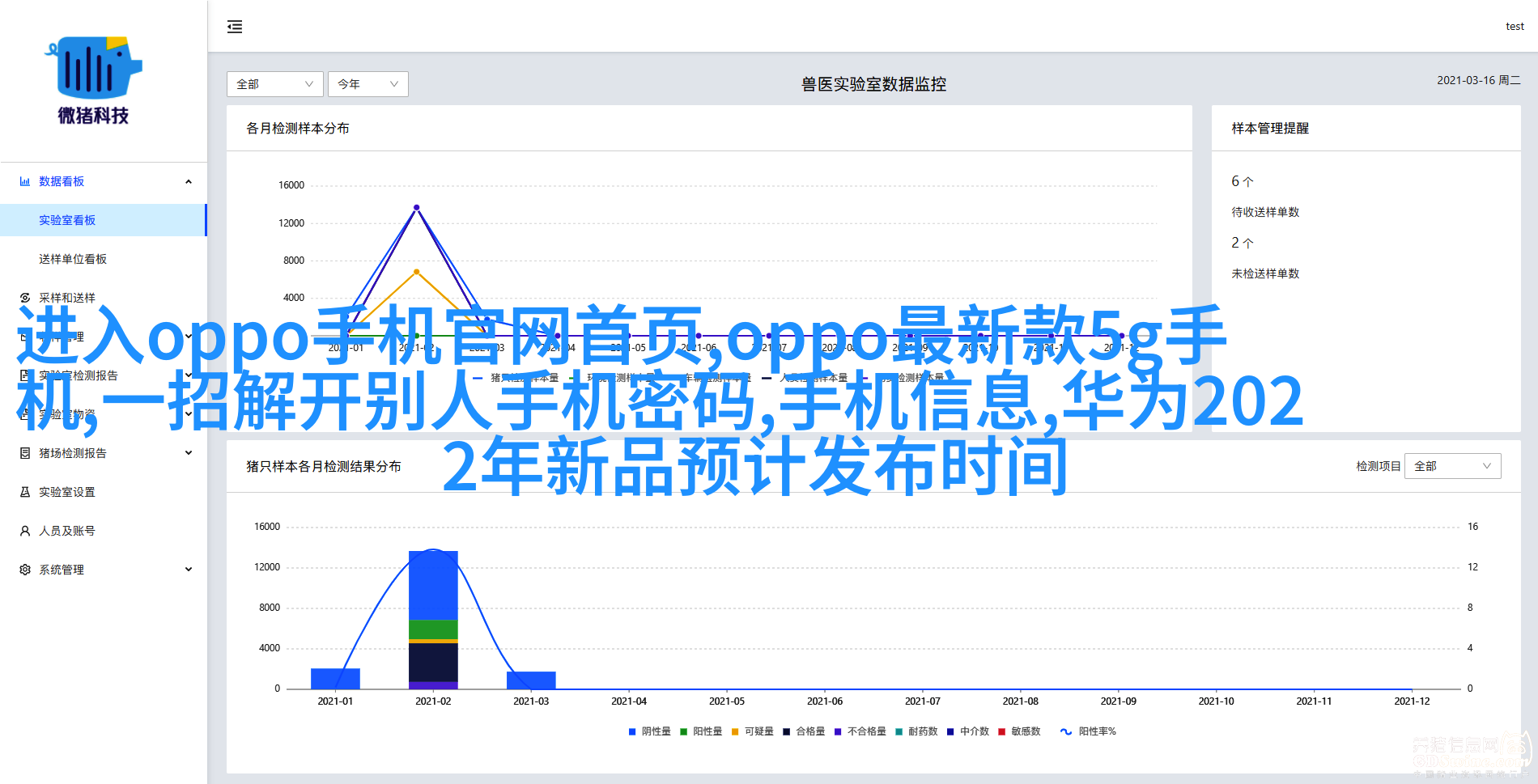This screenshot has width=1538, height=784.
Task: Click the 2021-03-16 周二 date text
Action: [1479, 80]
